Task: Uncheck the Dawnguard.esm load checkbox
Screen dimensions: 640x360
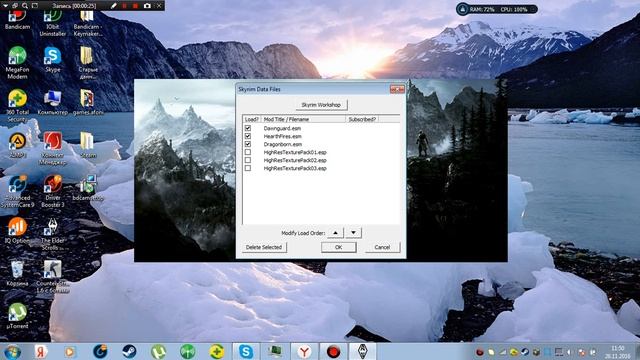Action: pos(248,128)
